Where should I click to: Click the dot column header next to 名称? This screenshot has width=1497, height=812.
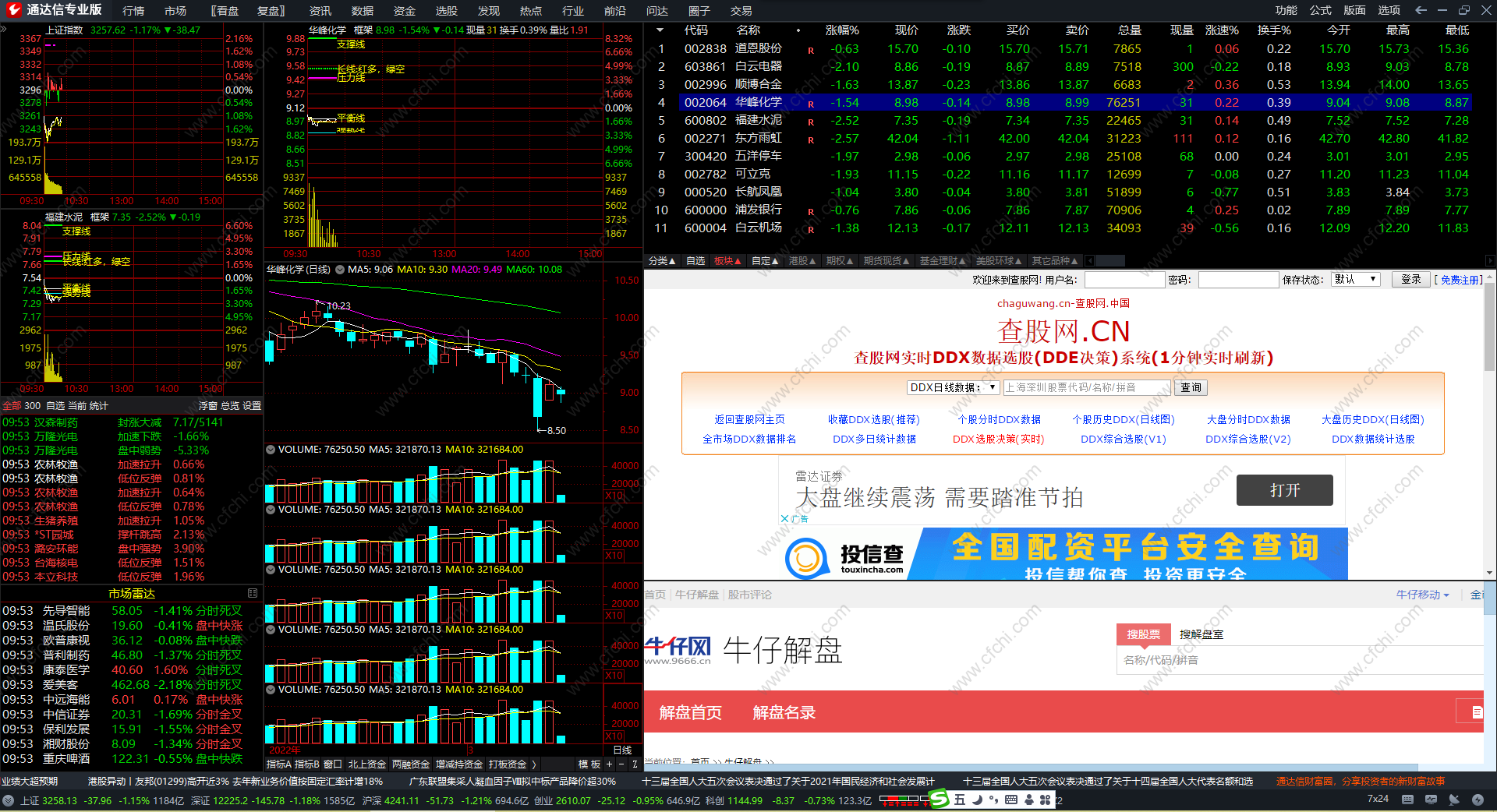click(x=798, y=31)
